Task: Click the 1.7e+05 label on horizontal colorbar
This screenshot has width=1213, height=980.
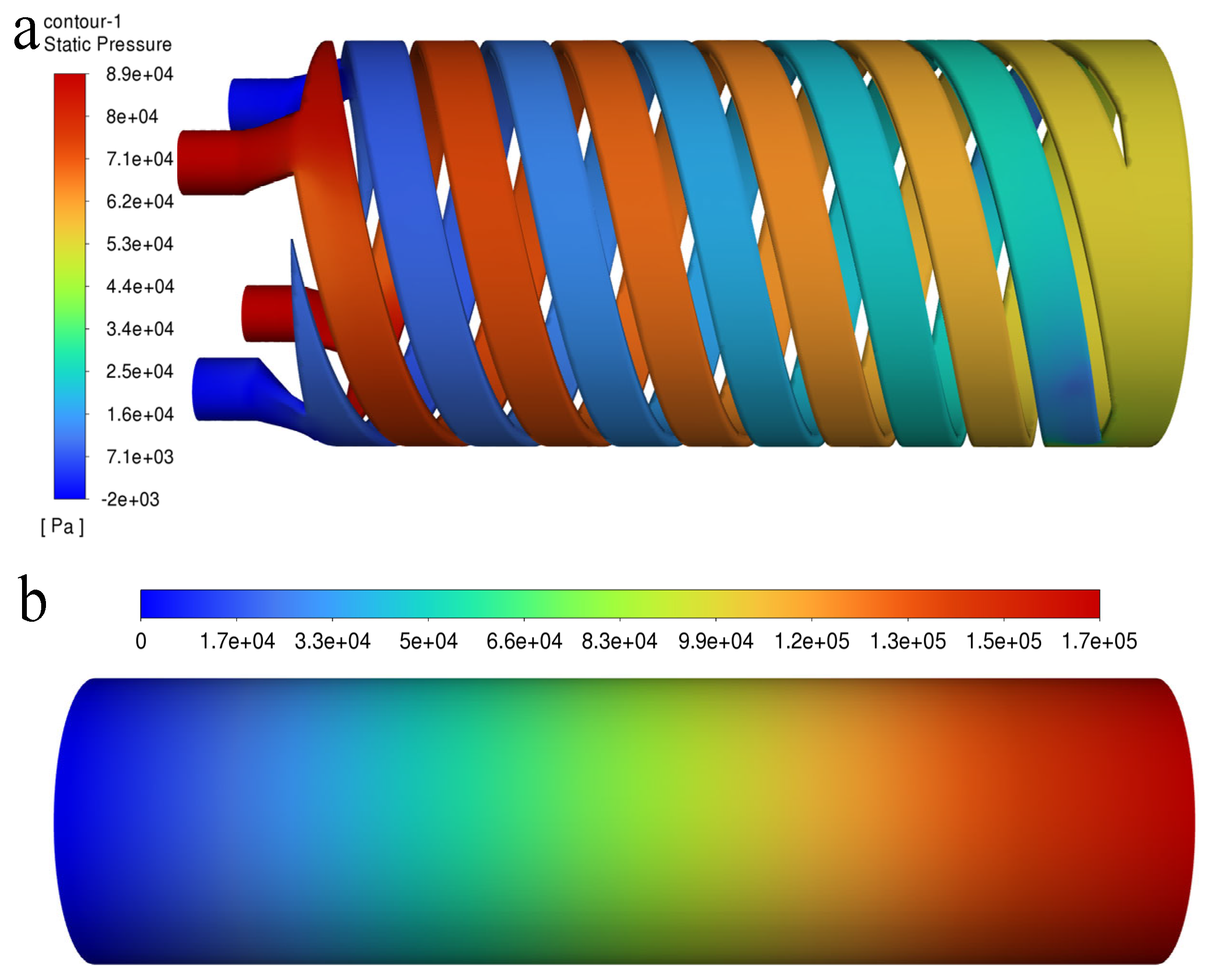Action: tap(1099, 641)
